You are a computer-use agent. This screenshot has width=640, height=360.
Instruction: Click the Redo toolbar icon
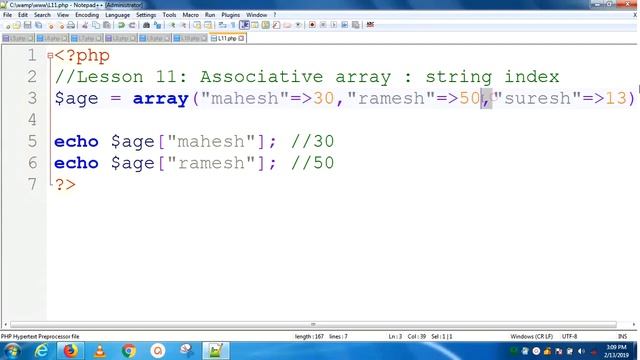[x=132, y=25]
